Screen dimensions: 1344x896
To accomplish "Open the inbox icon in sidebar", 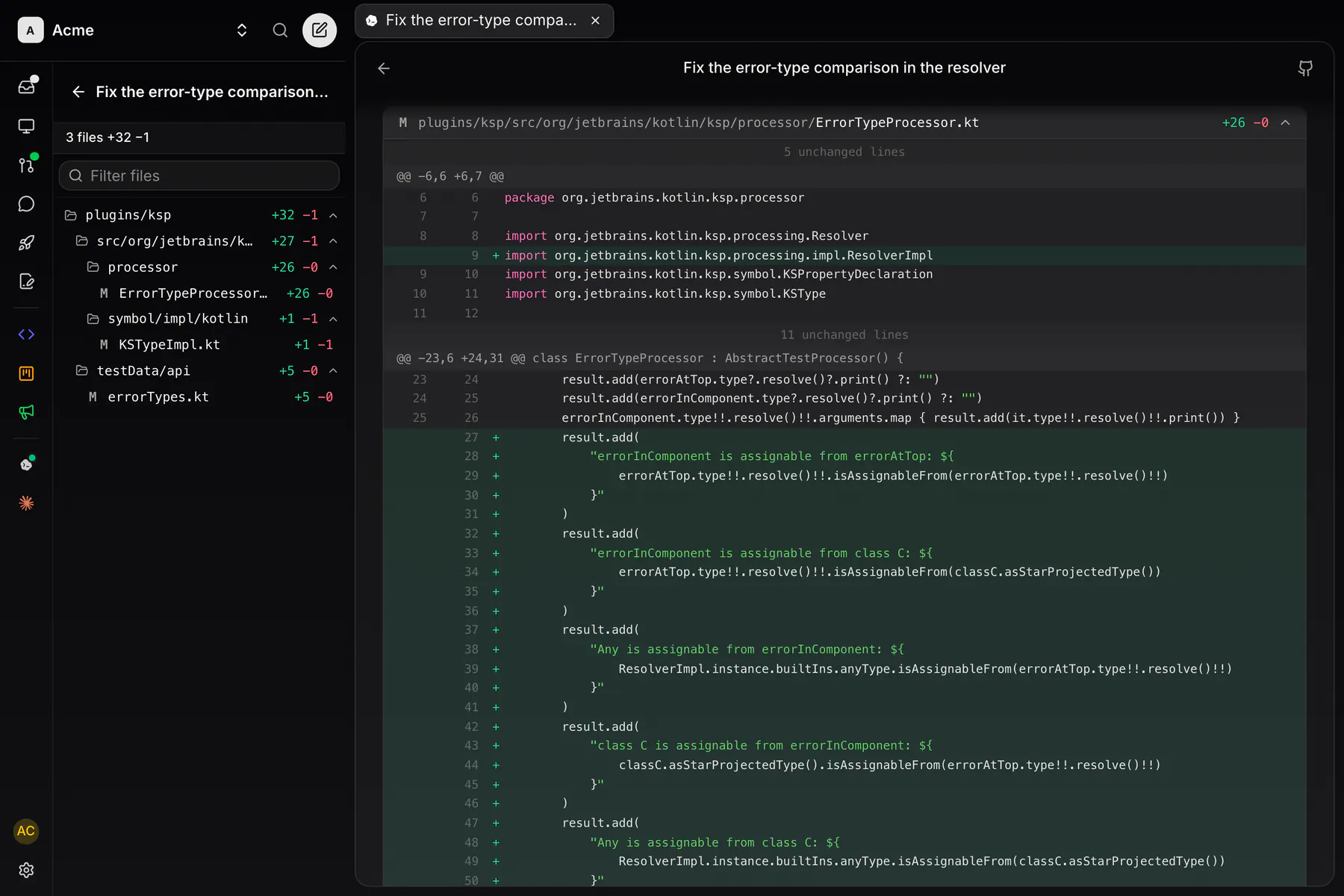I will [26, 87].
